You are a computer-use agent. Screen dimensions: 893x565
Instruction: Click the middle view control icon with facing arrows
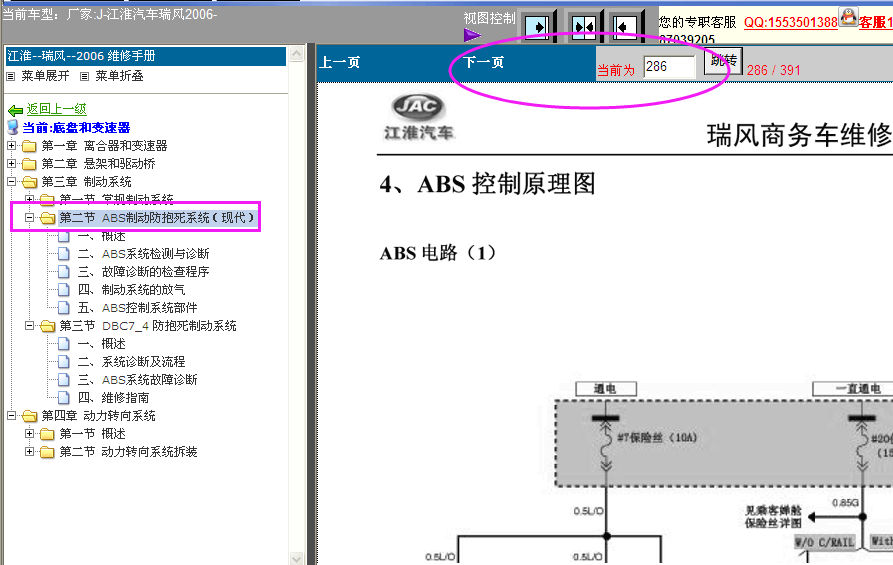tap(584, 26)
